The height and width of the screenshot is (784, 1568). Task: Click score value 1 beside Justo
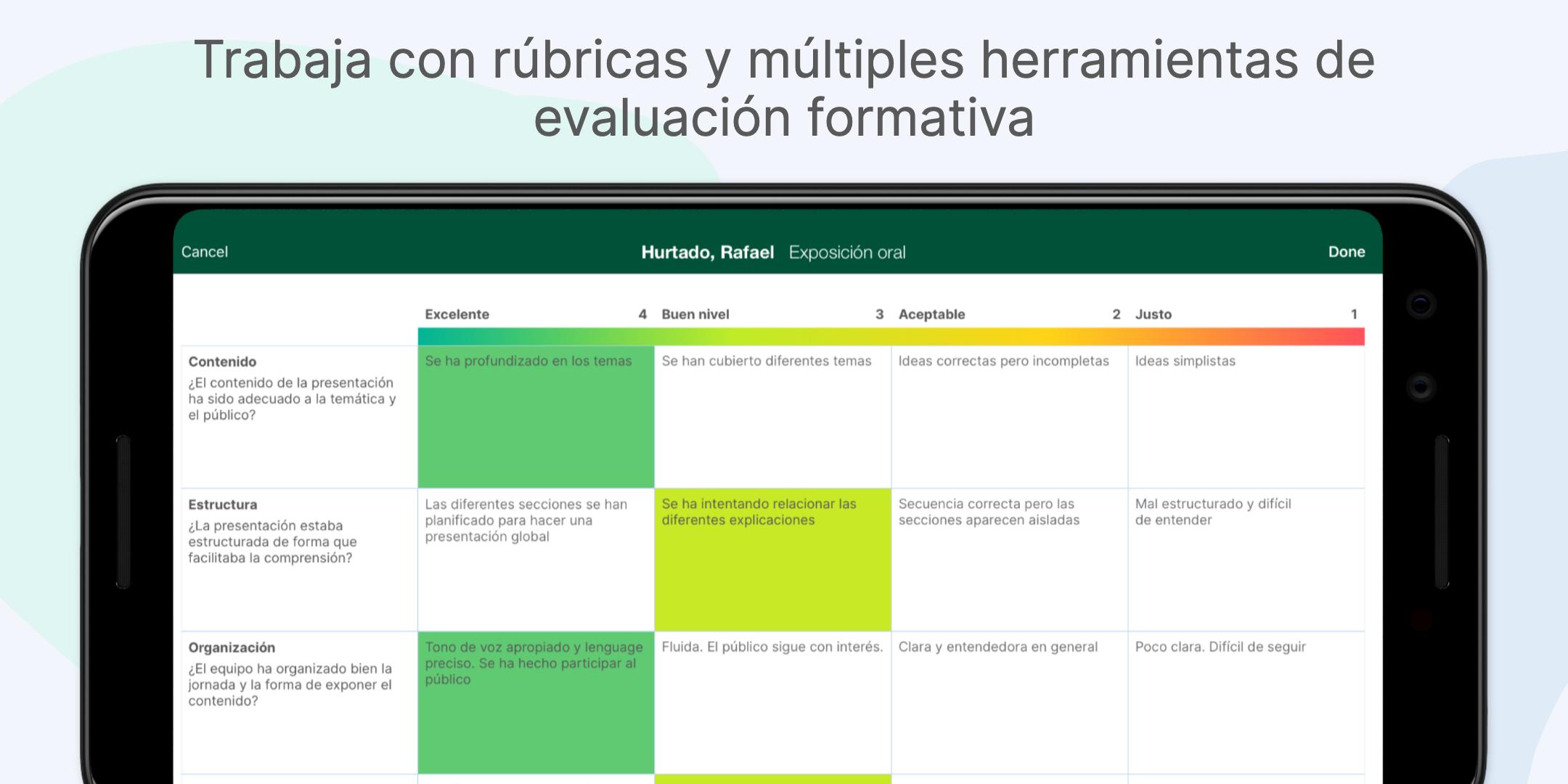pyautogui.click(x=1354, y=314)
